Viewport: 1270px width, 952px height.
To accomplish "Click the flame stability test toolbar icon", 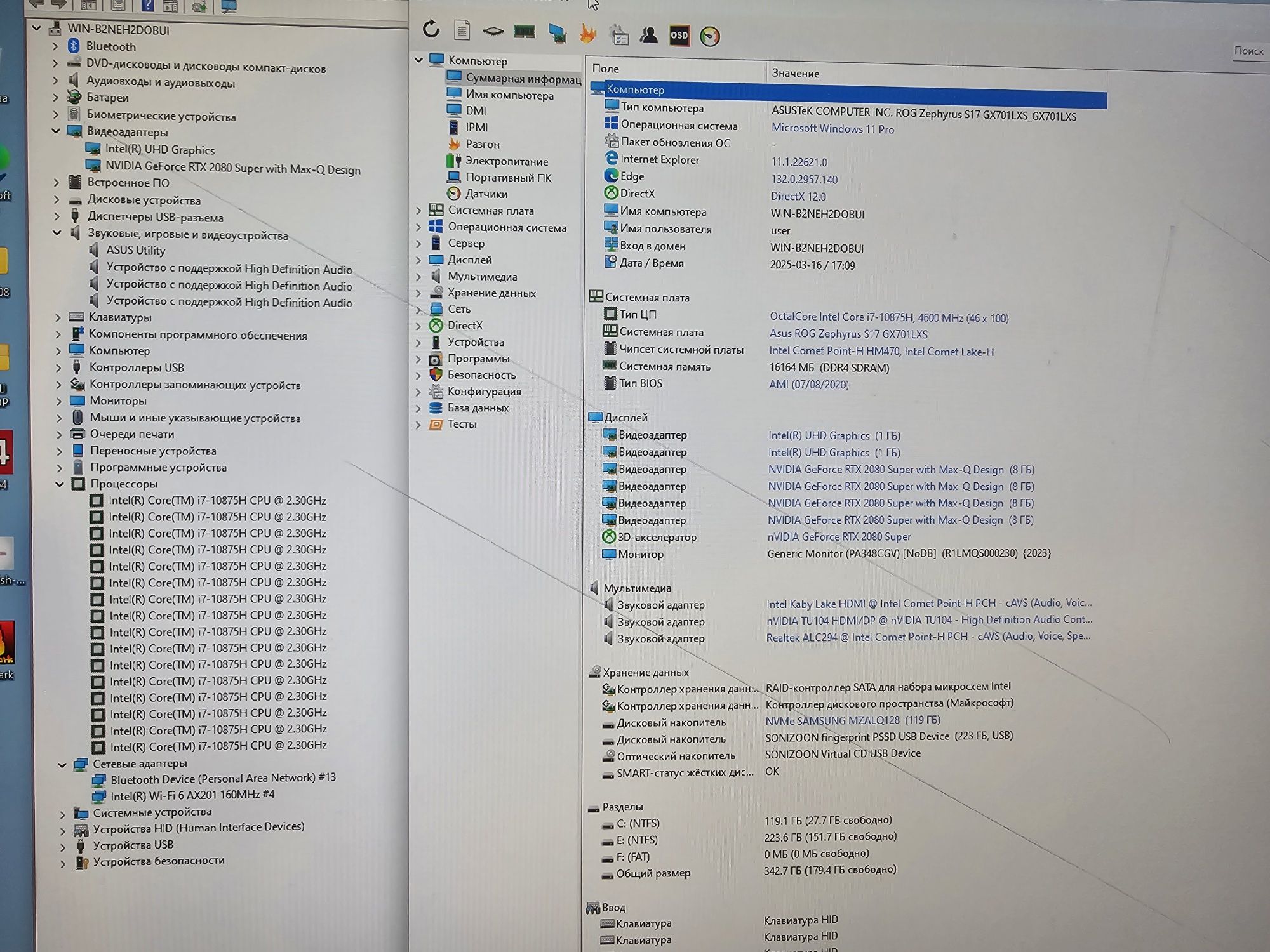I will (587, 33).
